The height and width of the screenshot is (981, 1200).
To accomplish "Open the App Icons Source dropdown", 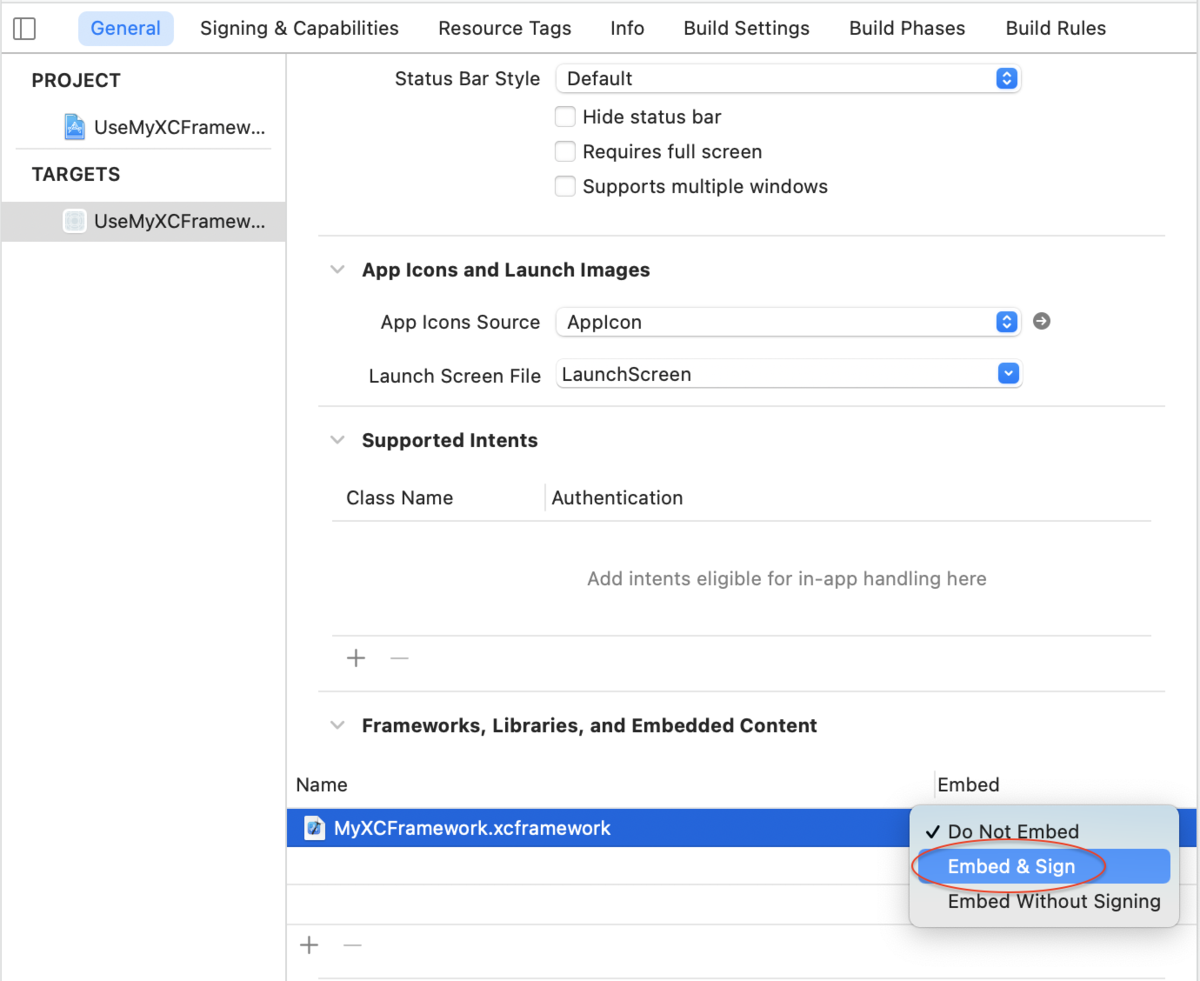I will click(788, 322).
